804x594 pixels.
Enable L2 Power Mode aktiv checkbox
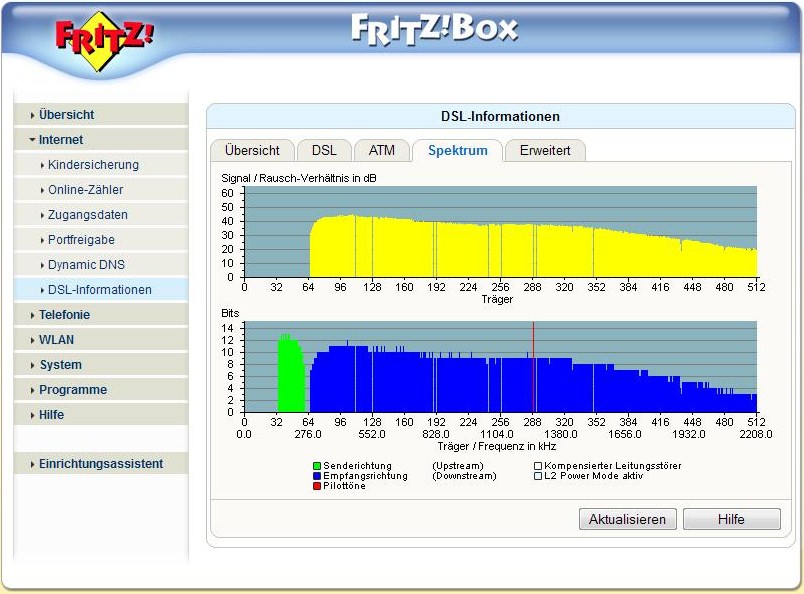538,476
